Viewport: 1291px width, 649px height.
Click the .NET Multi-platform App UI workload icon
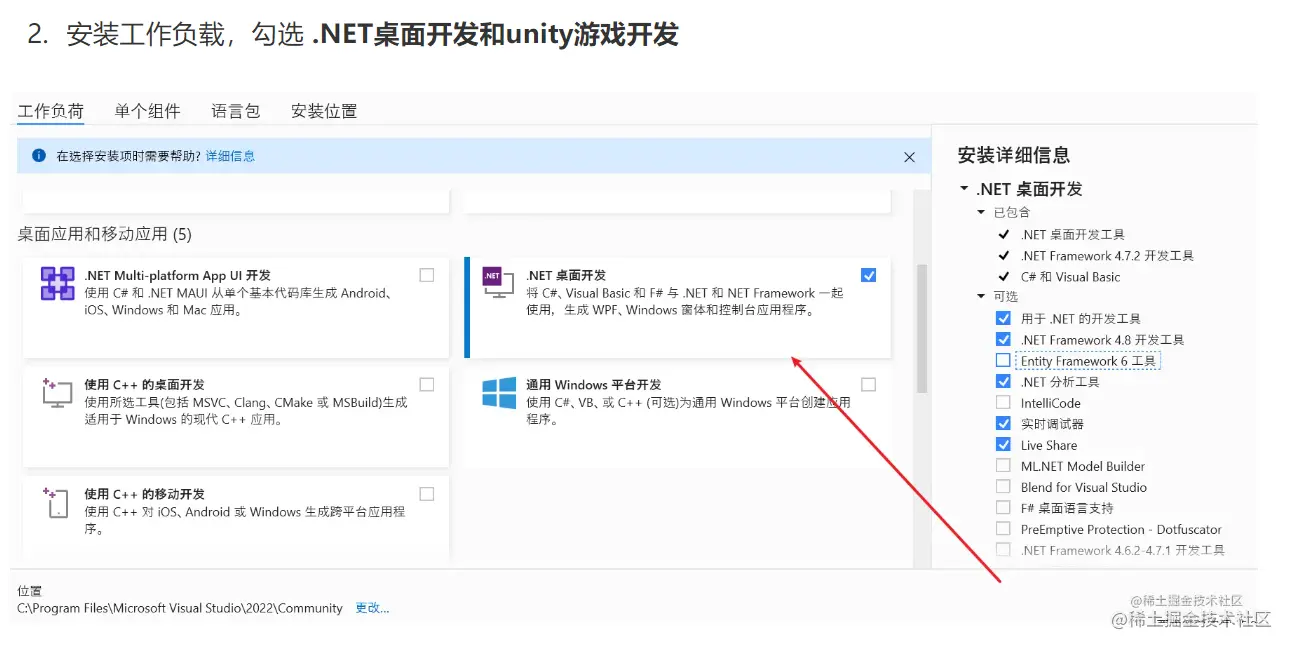[x=57, y=283]
